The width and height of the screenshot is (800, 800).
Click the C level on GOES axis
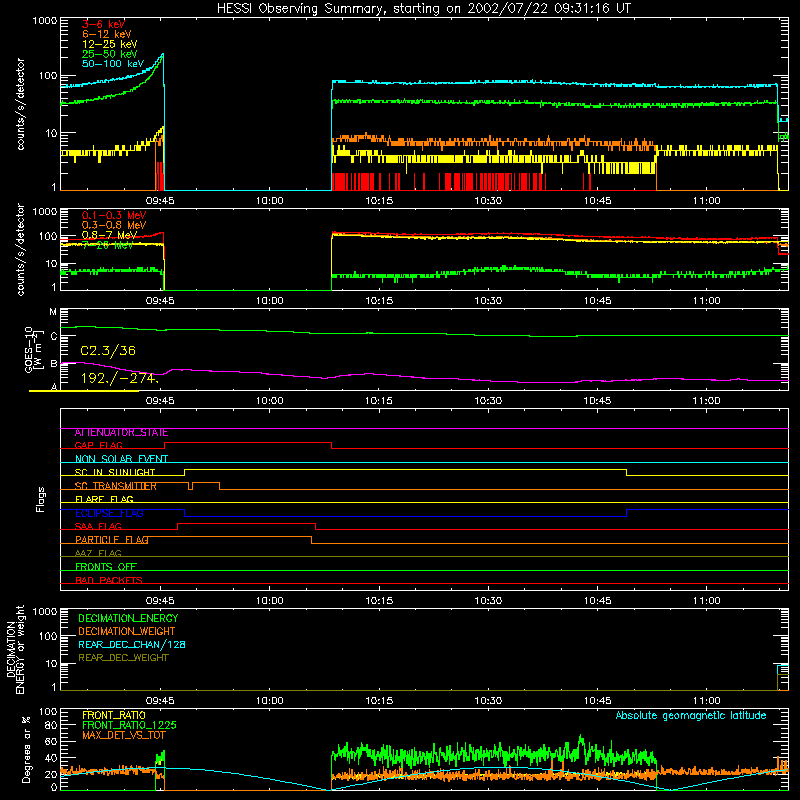54,336
